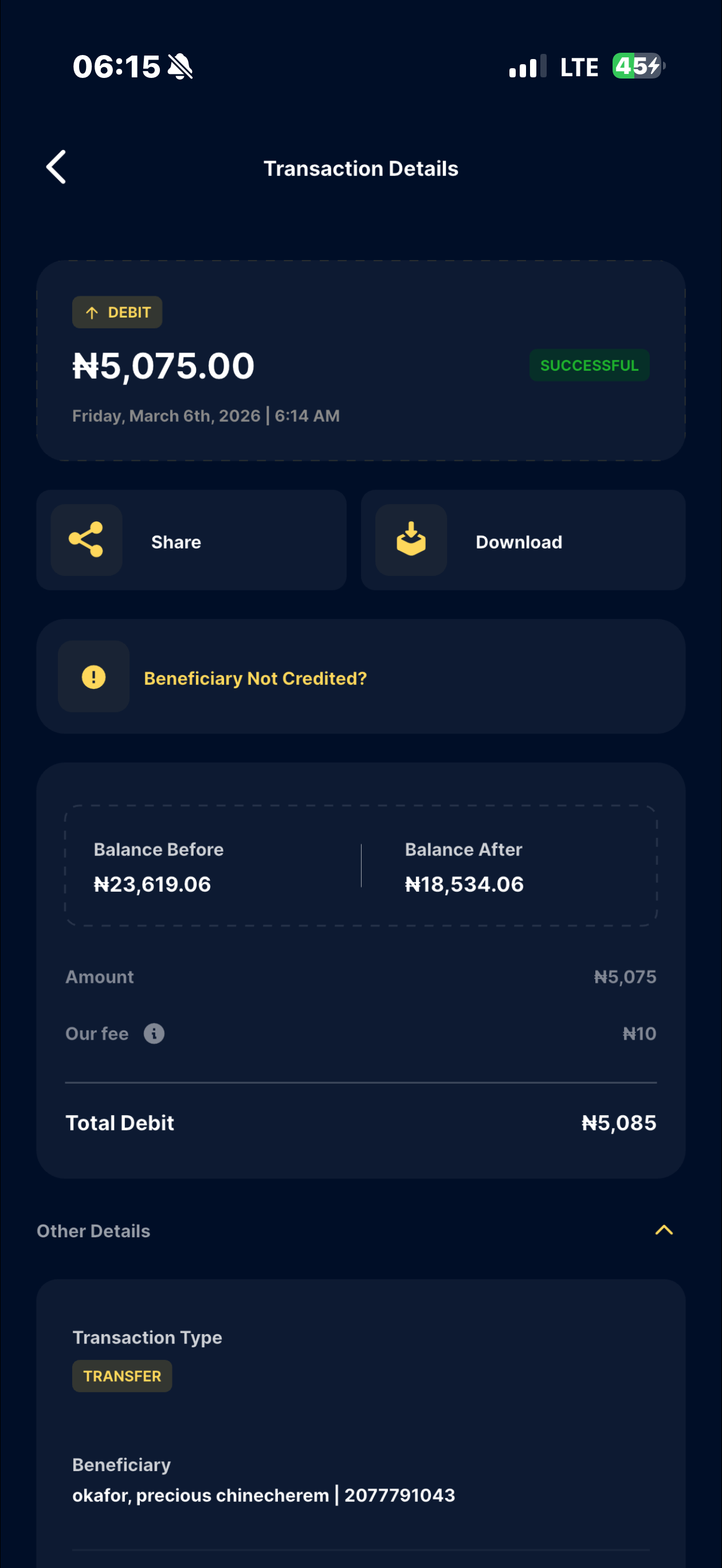Tap the info icon beside Our fee
Image resolution: width=722 pixels, height=1568 pixels.
(154, 1033)
